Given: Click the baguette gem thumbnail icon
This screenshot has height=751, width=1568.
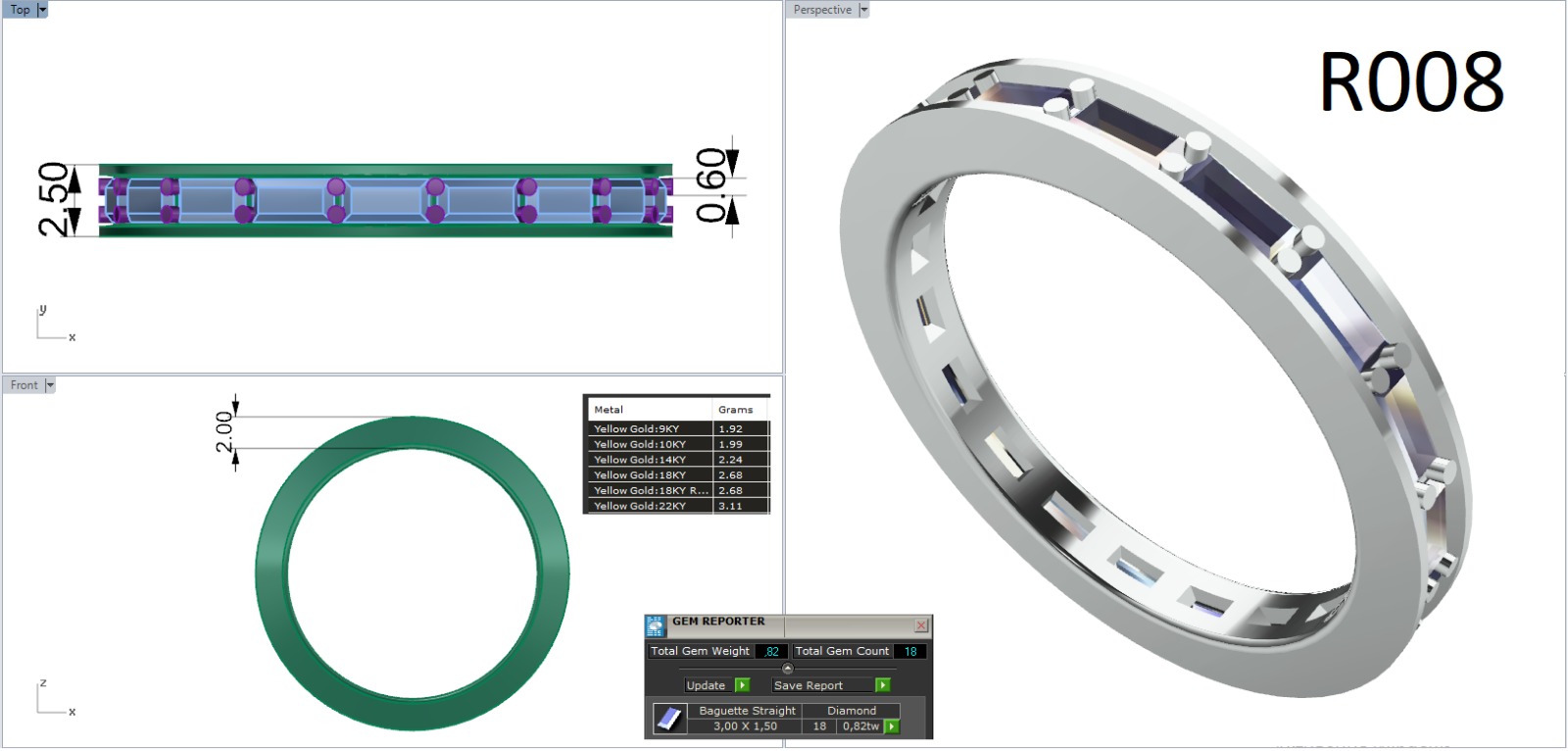Looking at the screenshot, I should tap(669, 719).
